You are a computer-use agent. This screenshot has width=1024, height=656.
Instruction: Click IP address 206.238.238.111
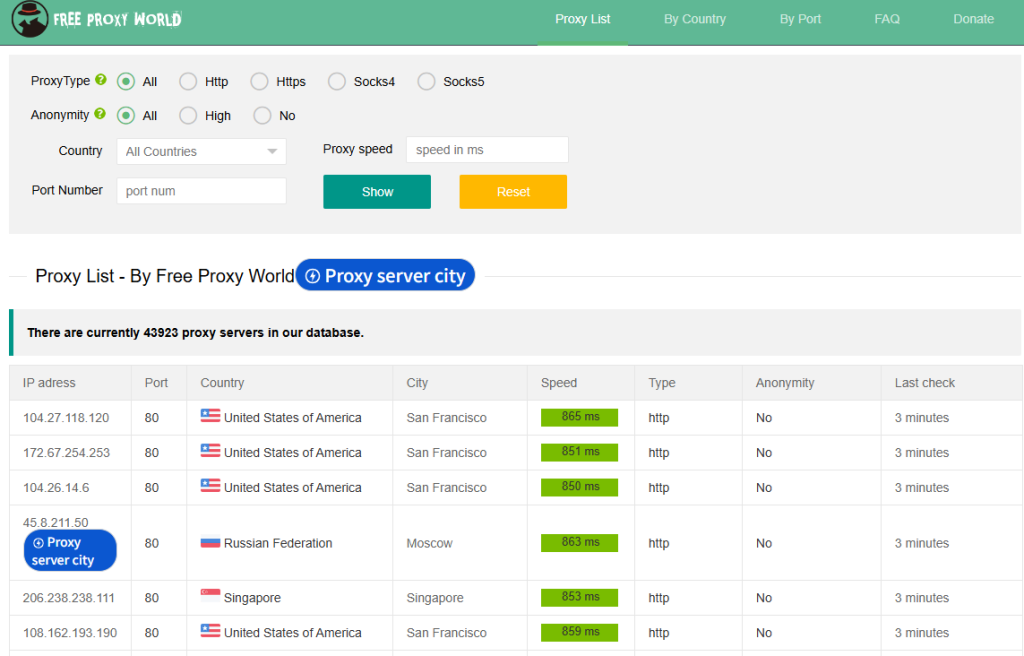click(x=69, y=598)
